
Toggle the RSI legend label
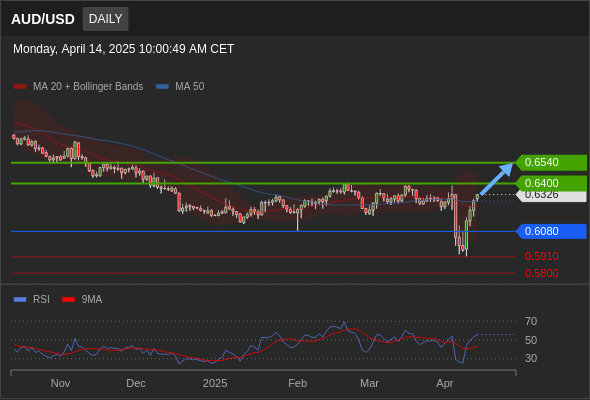pyautogui.click(x=41, y=300)
